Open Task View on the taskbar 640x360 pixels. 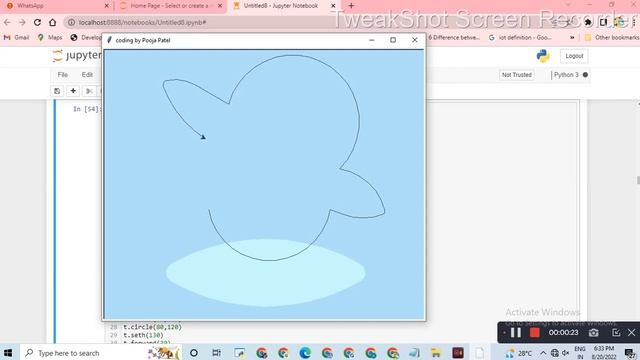[216, 353]
